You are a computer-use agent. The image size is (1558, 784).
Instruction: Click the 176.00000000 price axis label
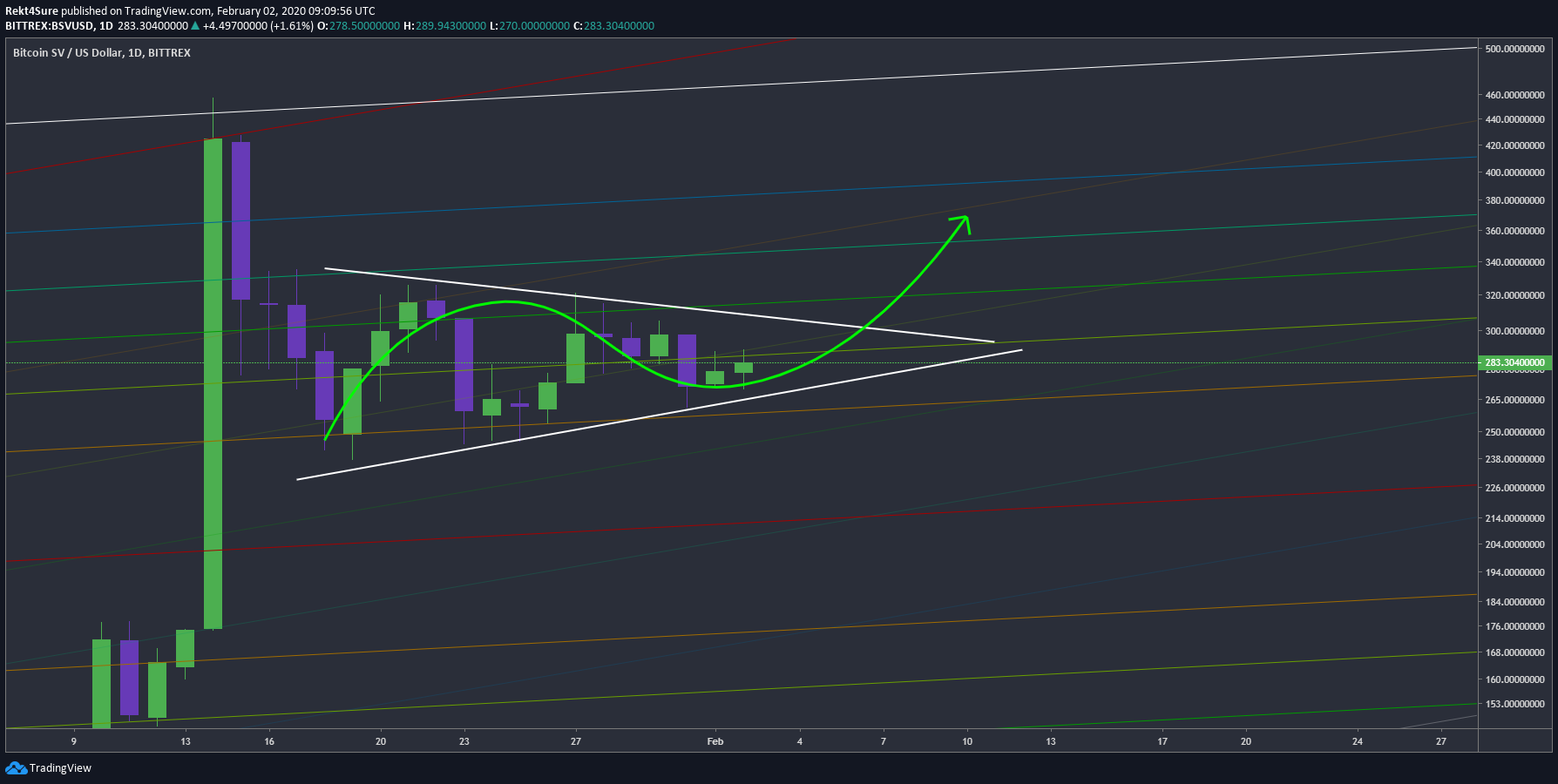1514,626
